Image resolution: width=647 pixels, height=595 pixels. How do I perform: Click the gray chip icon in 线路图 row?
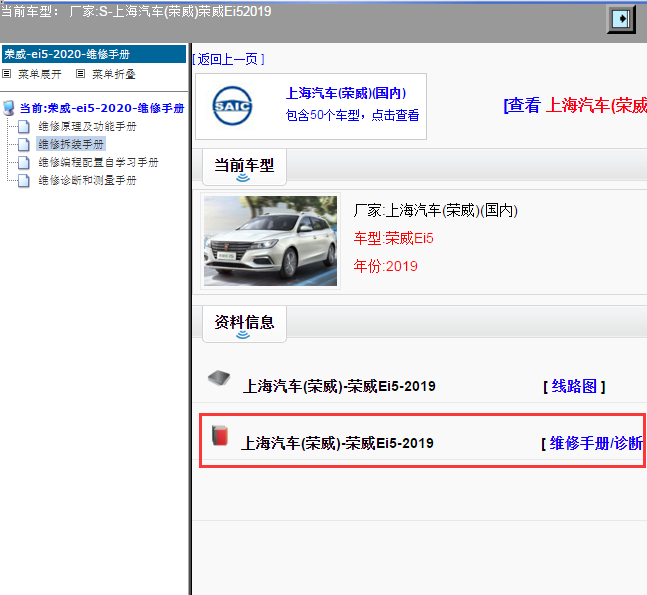(219, 378)
